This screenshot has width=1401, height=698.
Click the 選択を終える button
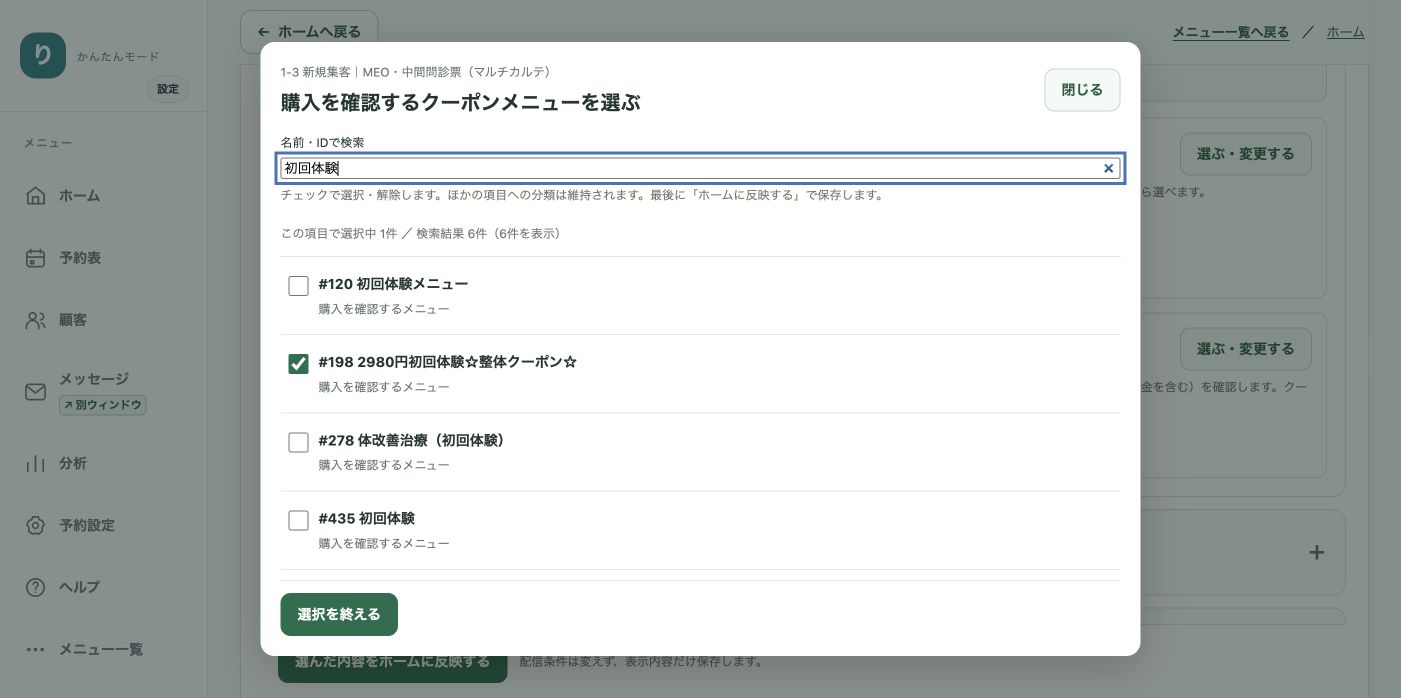click(x=339, y=614)
